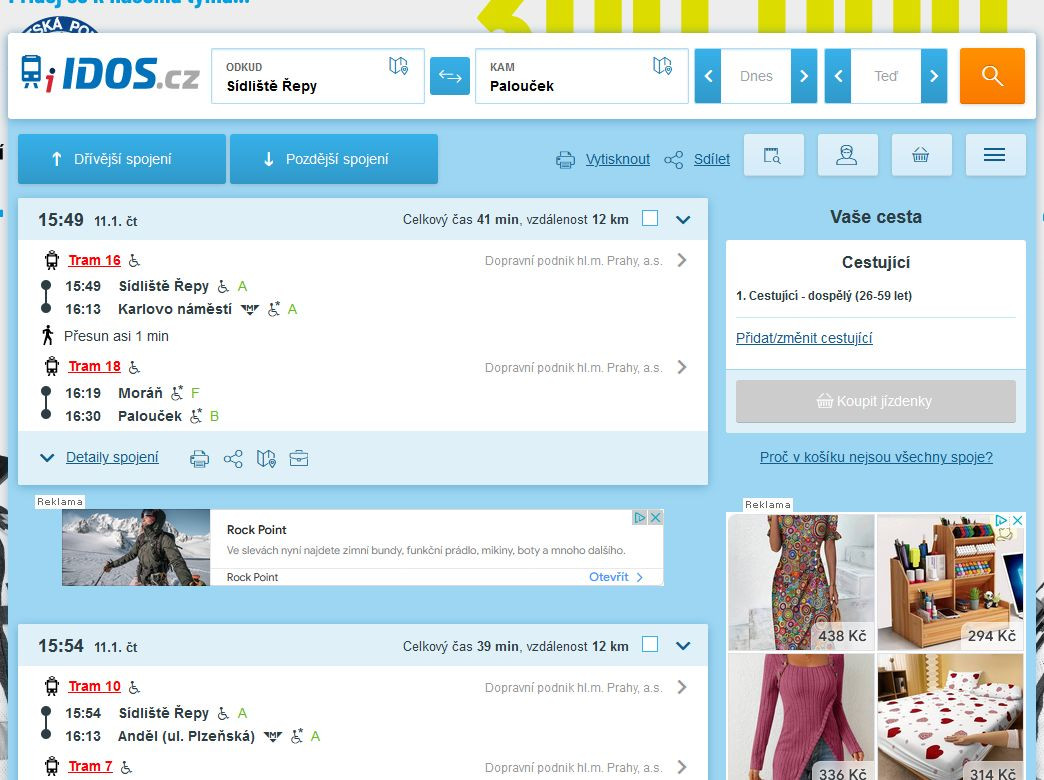1044x780 pixels.
Task: Show first connection on map icon
Action: pyautogui.click(x=265, y=459)
